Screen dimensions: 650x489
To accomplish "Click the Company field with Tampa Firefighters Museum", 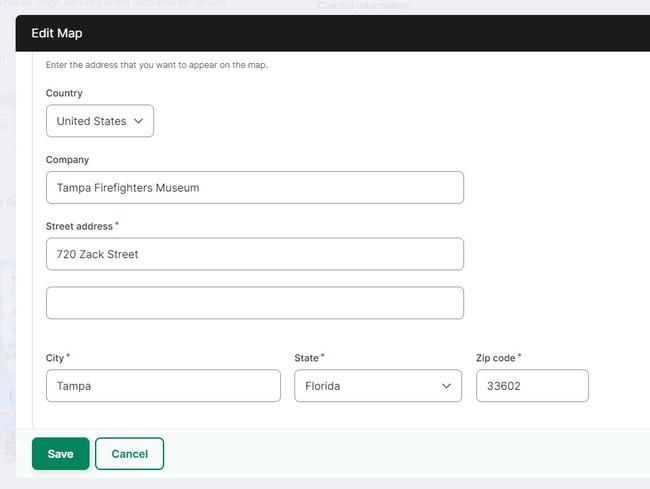I will click(x=254, y=187).
